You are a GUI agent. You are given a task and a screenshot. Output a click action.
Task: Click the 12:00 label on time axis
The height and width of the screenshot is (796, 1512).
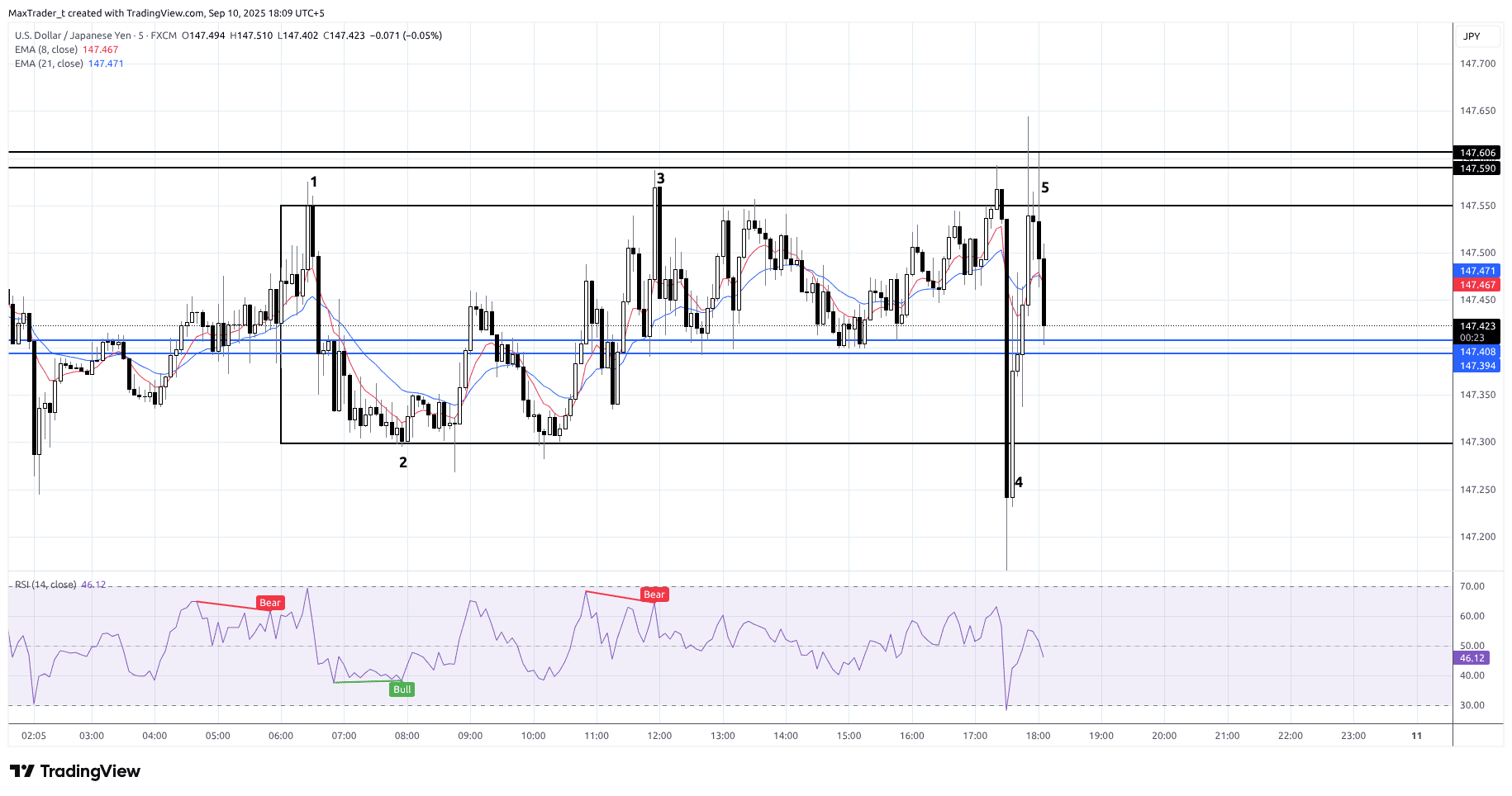tap(659, 736)
